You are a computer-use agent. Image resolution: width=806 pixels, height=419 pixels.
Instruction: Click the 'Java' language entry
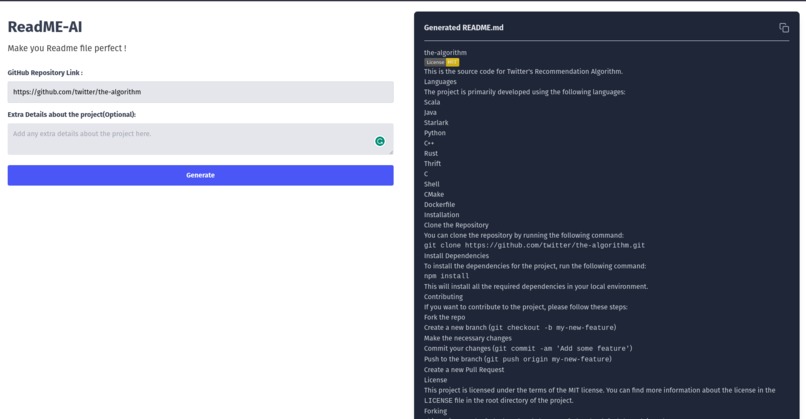pos(430,113)
